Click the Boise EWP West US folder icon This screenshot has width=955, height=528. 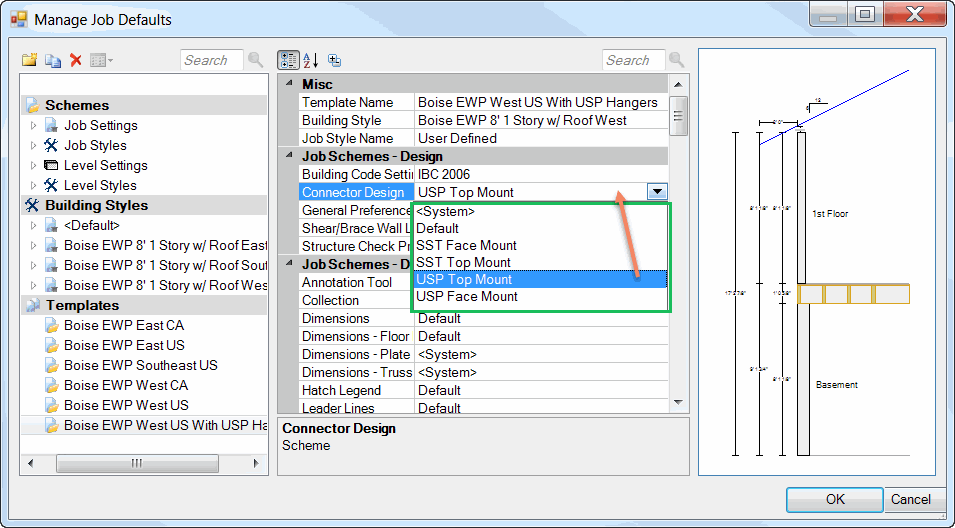pyautogui.click(x=52, y=406)
